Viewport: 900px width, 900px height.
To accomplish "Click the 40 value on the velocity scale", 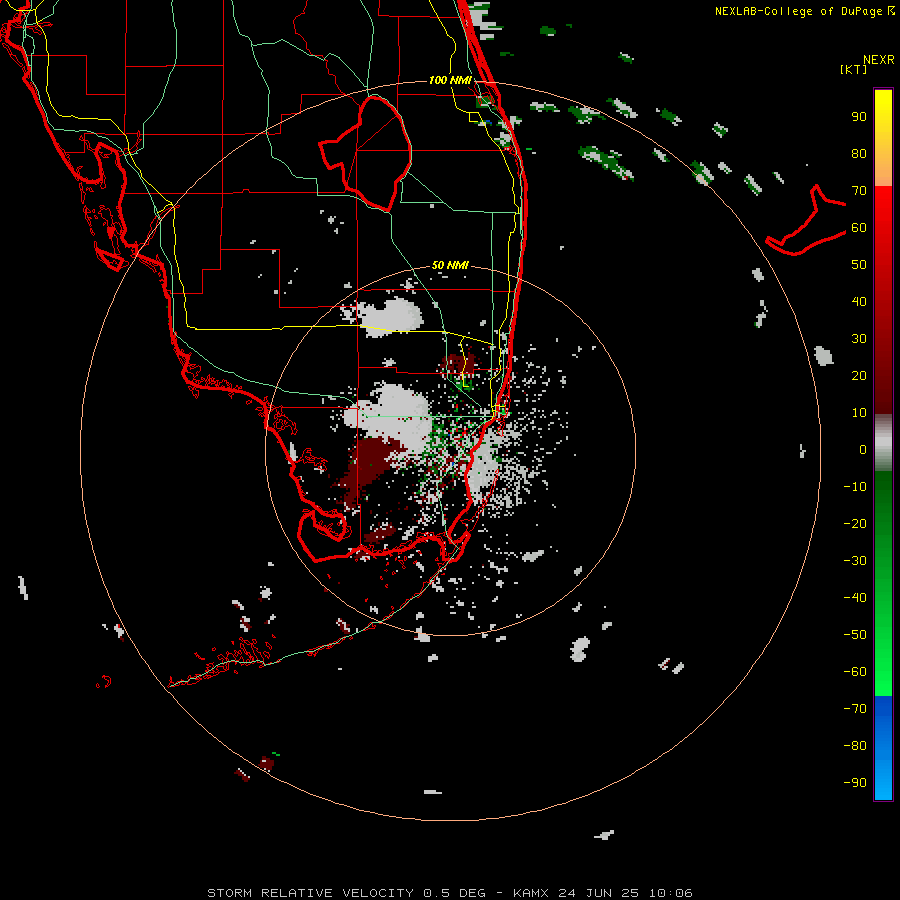I will click(859, 301).
